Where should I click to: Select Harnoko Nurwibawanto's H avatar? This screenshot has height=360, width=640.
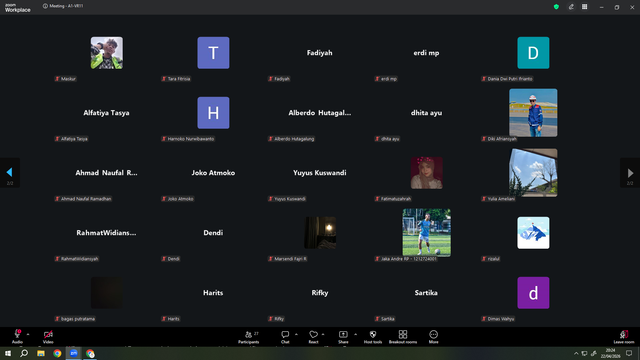click(213, 113)
